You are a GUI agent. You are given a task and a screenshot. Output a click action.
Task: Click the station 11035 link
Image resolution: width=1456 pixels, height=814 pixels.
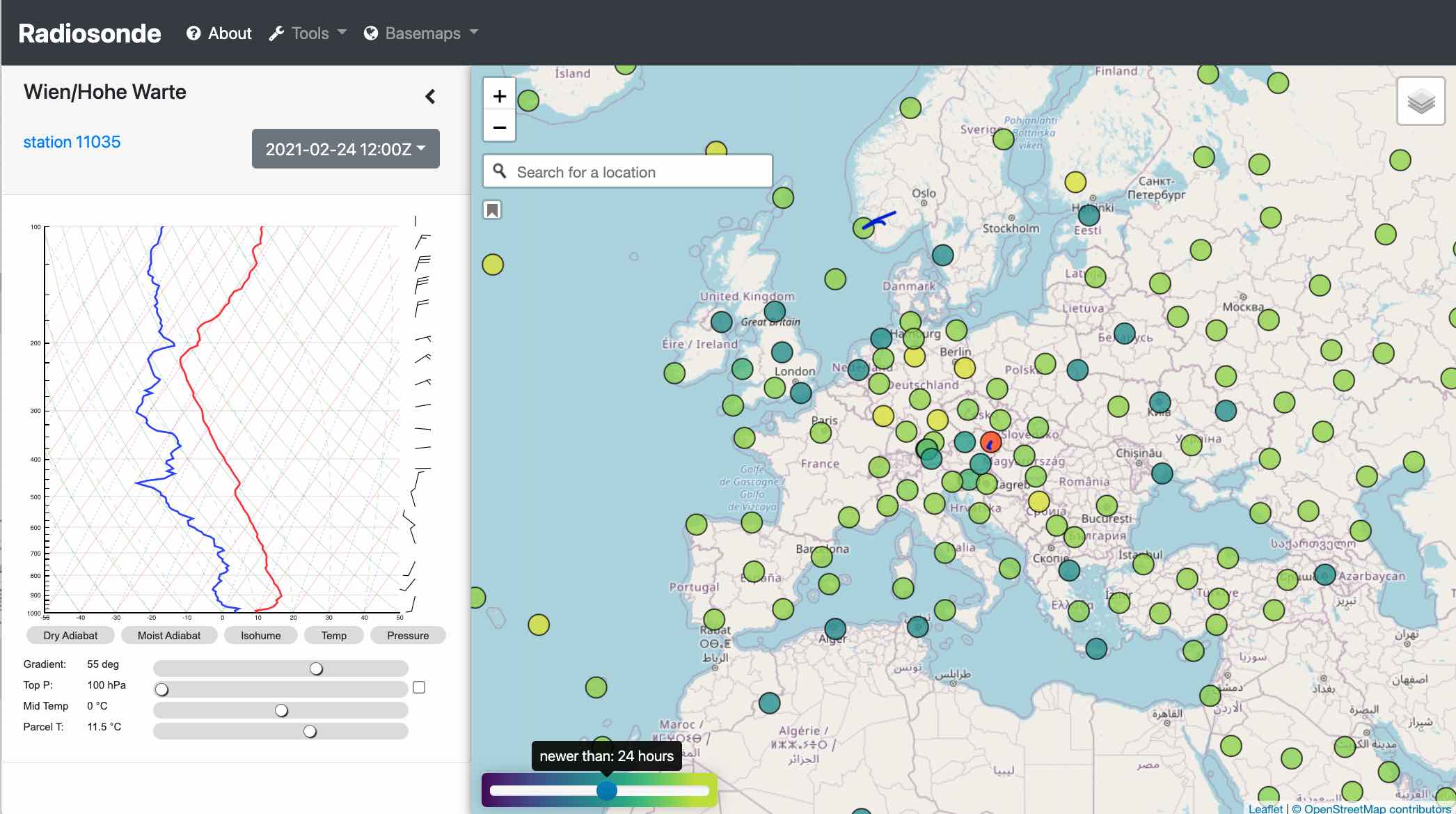click(72, 142)
